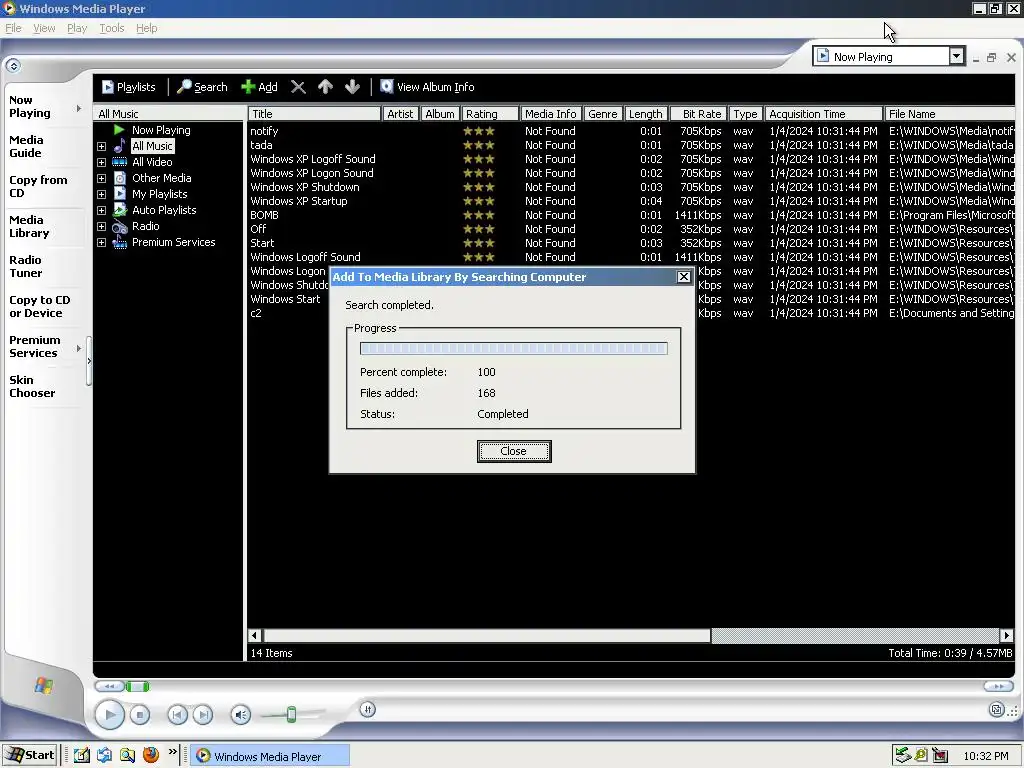Viewport: 1024px width, 768px height.
Task: Toggle the taskbar show/hide round arrow button
Action: pos(13,65)
